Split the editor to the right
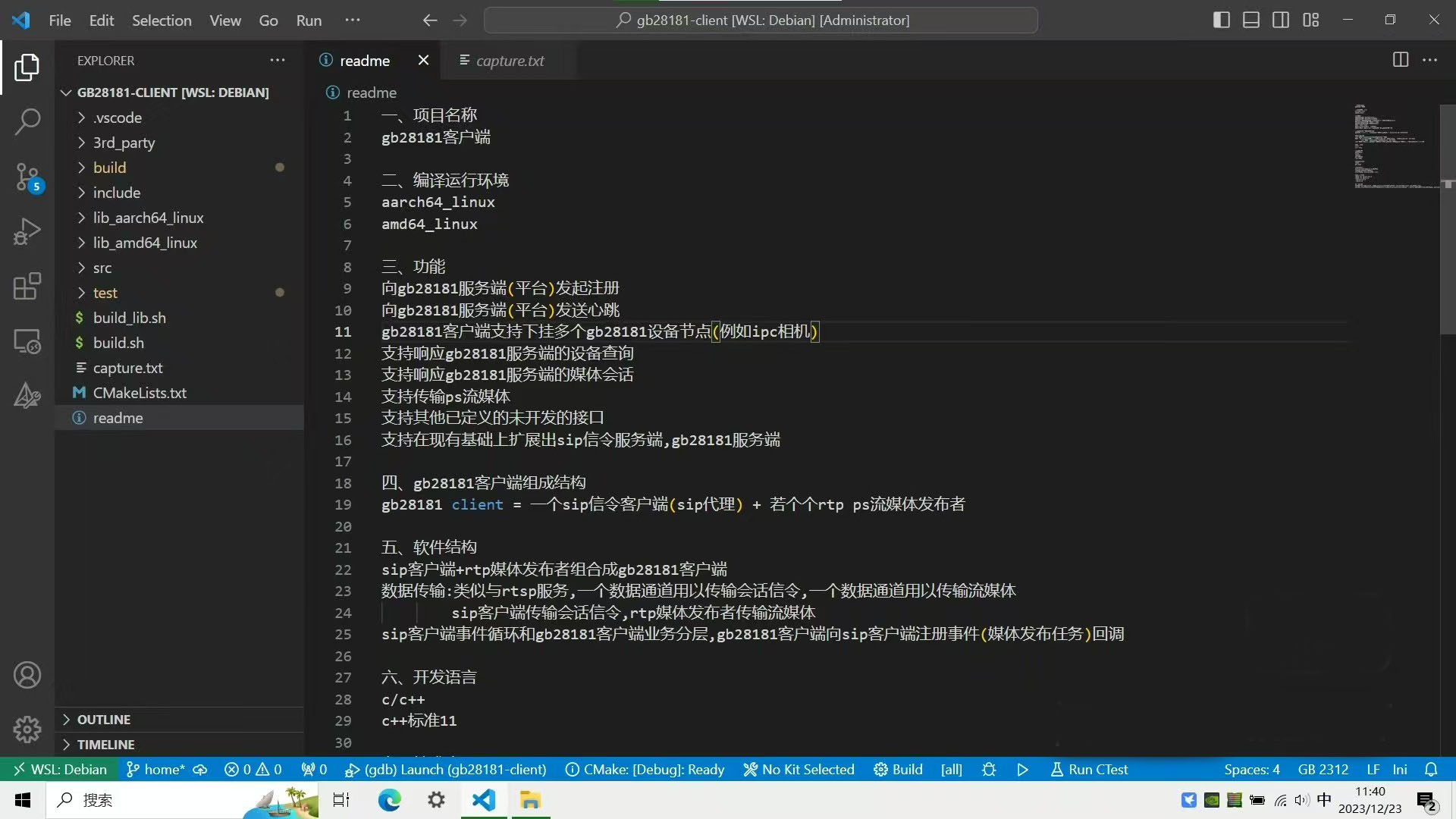The image size is (1456, 819). coord(1401,60)
